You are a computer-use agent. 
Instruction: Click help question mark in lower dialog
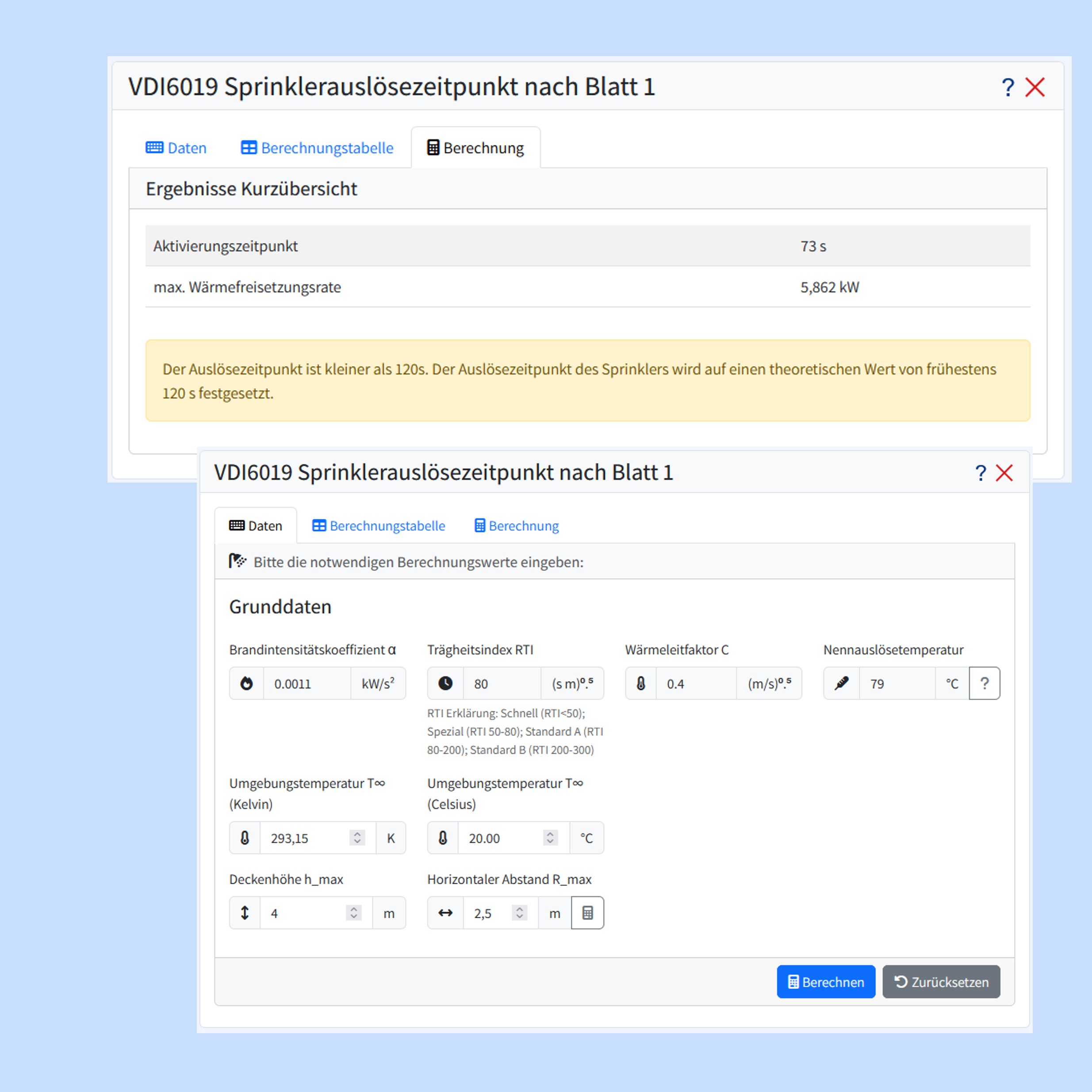[981, 473]
